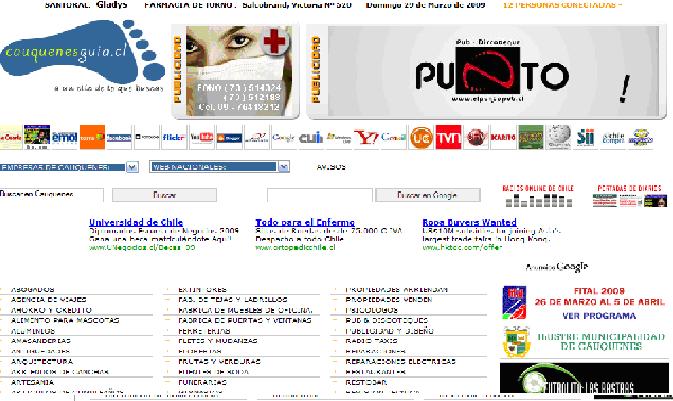Open the YouTube shortcut icon
This screenshot has height=401, width=673.
[202, 137]
